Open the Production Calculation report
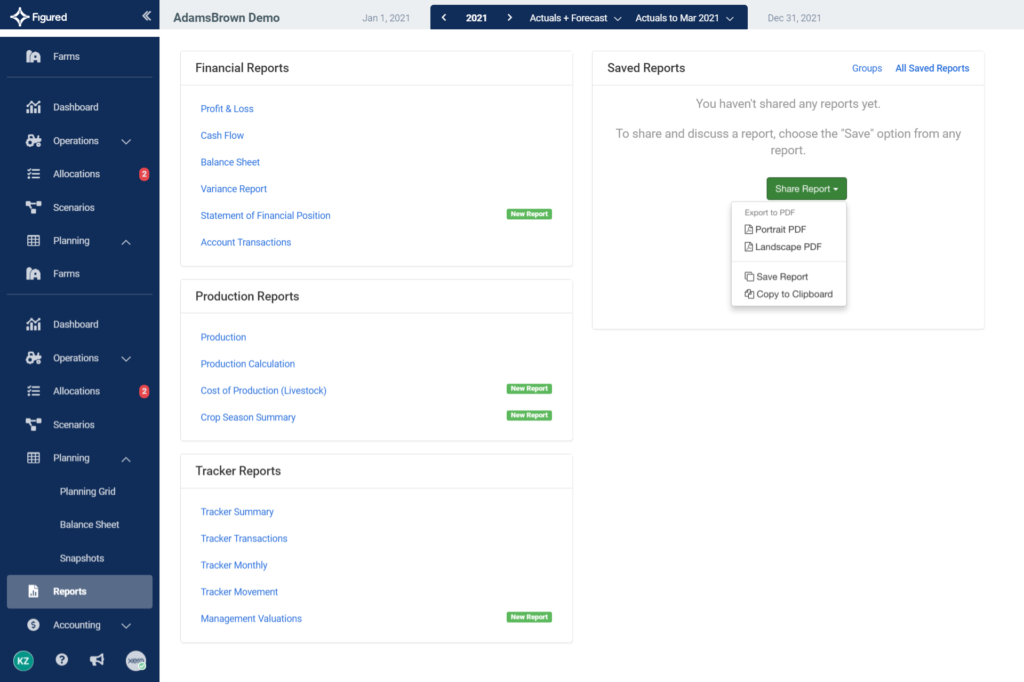The width and height of the screenshot is (1024, 682). click(248, 364)
